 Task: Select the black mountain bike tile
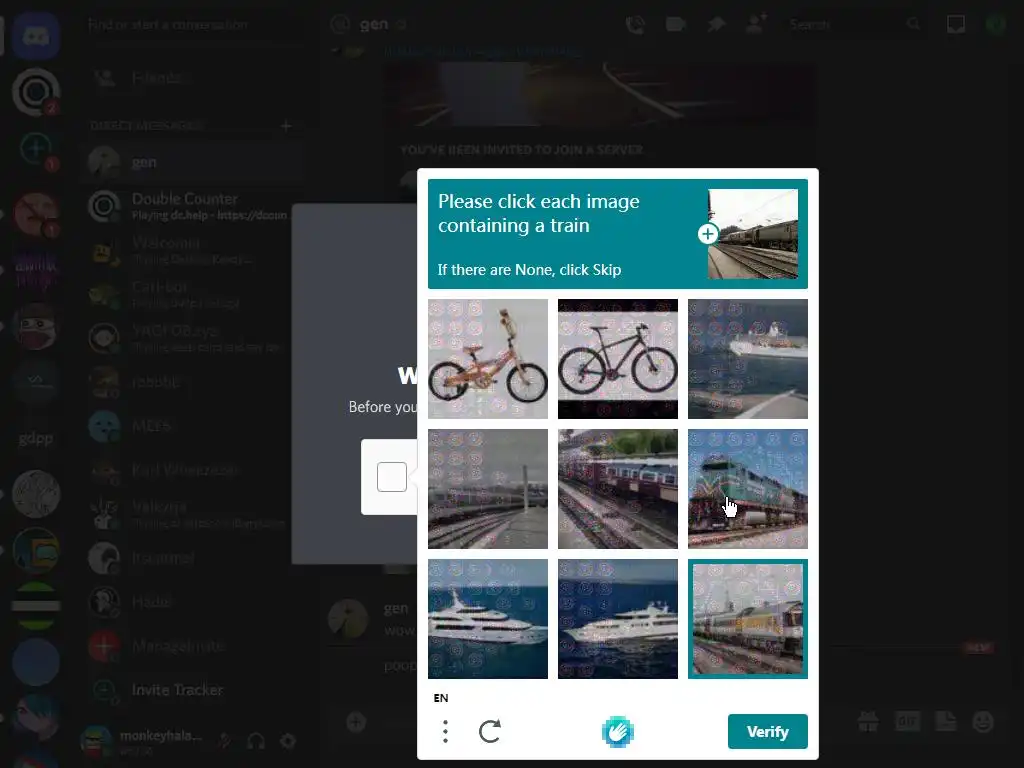point(618,359)
